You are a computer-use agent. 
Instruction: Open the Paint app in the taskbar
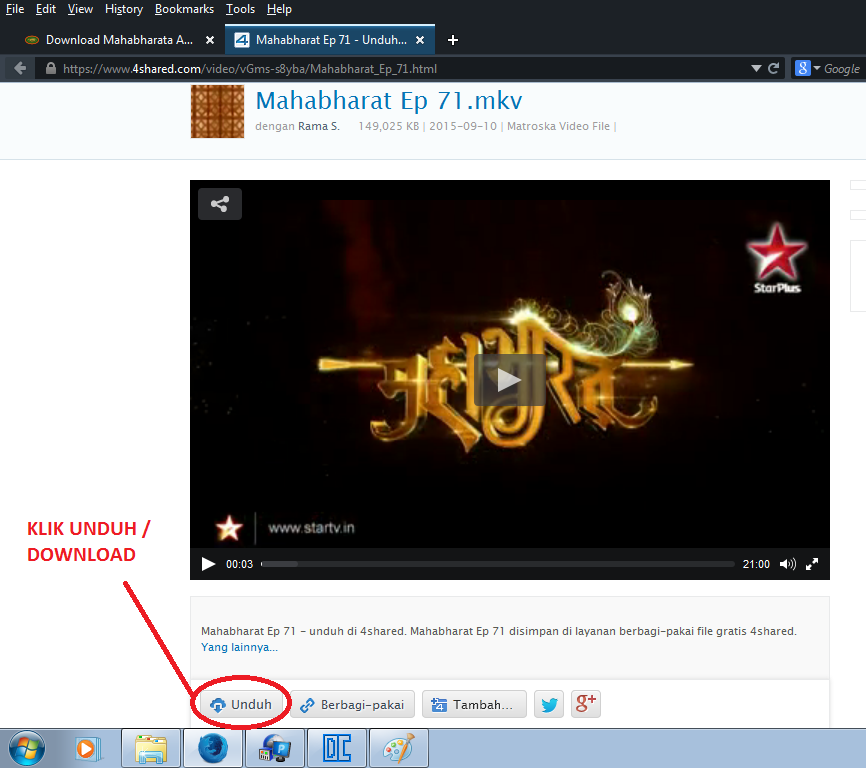pyautogui.click(x=398, y=749)
